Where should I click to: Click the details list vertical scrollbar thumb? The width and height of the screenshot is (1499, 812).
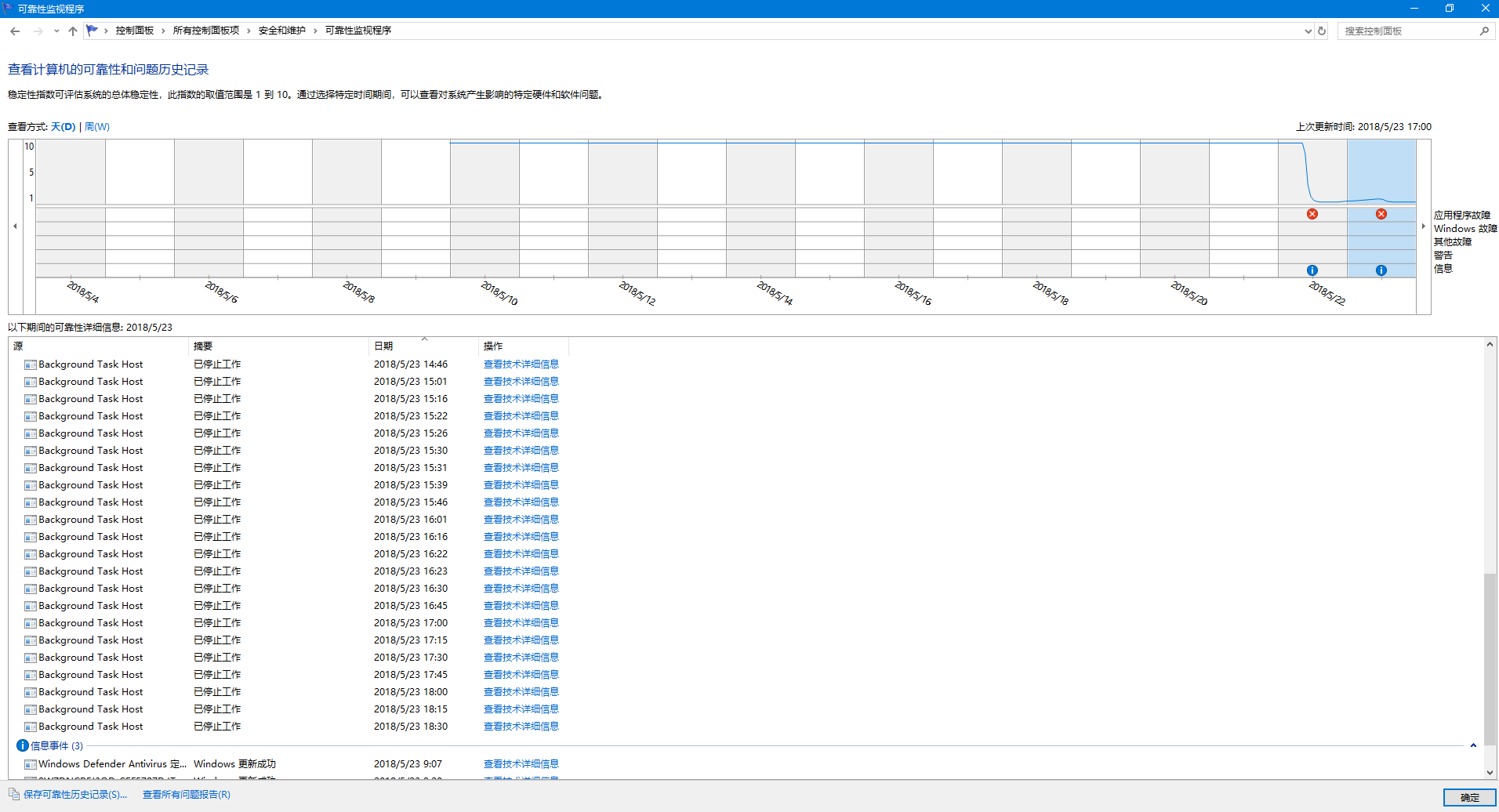point(1490,658)
